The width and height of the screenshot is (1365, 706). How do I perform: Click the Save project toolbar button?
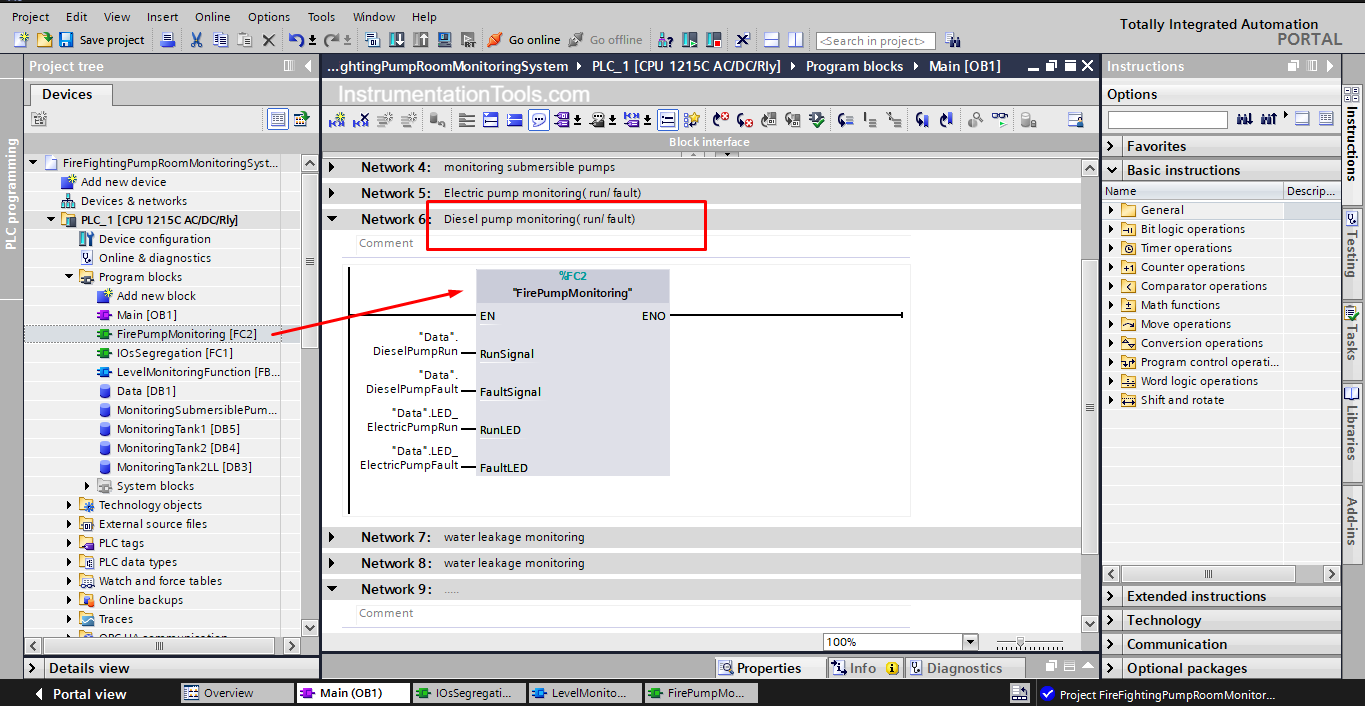(102, 40)
